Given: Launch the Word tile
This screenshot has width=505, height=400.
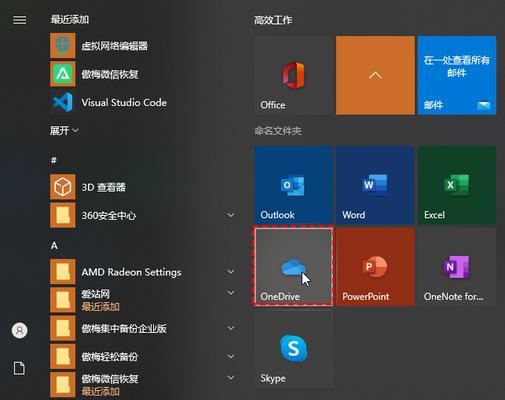Looking at the screenshot, I should [x=375, y=185].
